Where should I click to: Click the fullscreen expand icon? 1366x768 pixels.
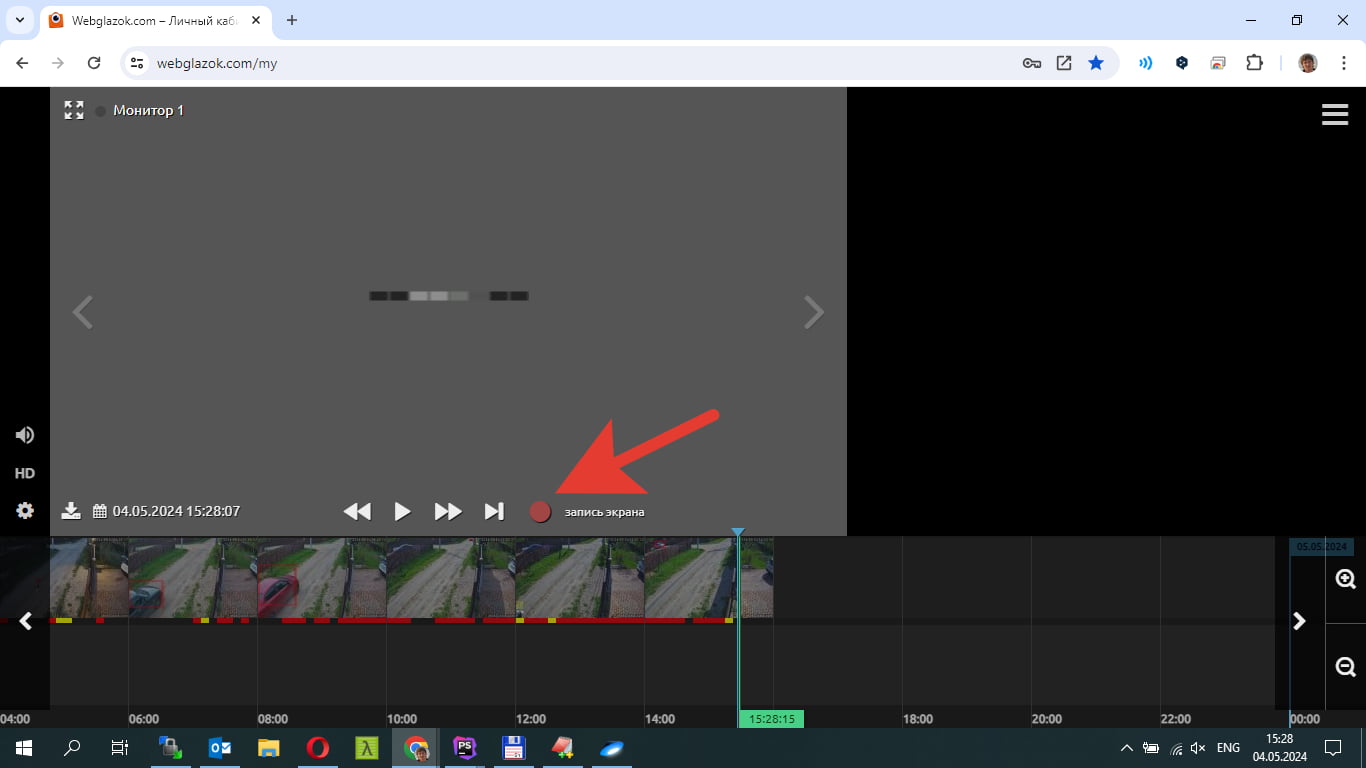74,110
